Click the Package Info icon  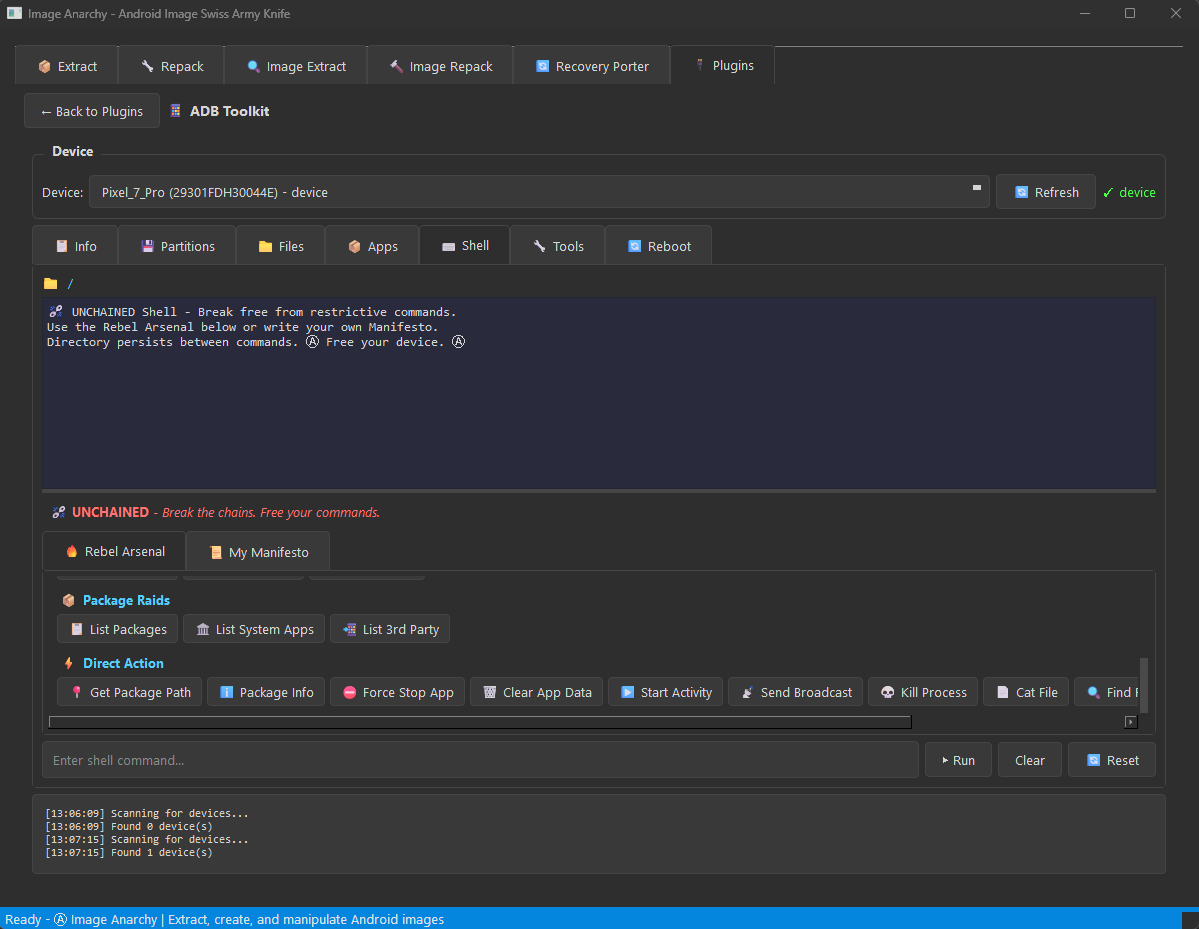227,692
